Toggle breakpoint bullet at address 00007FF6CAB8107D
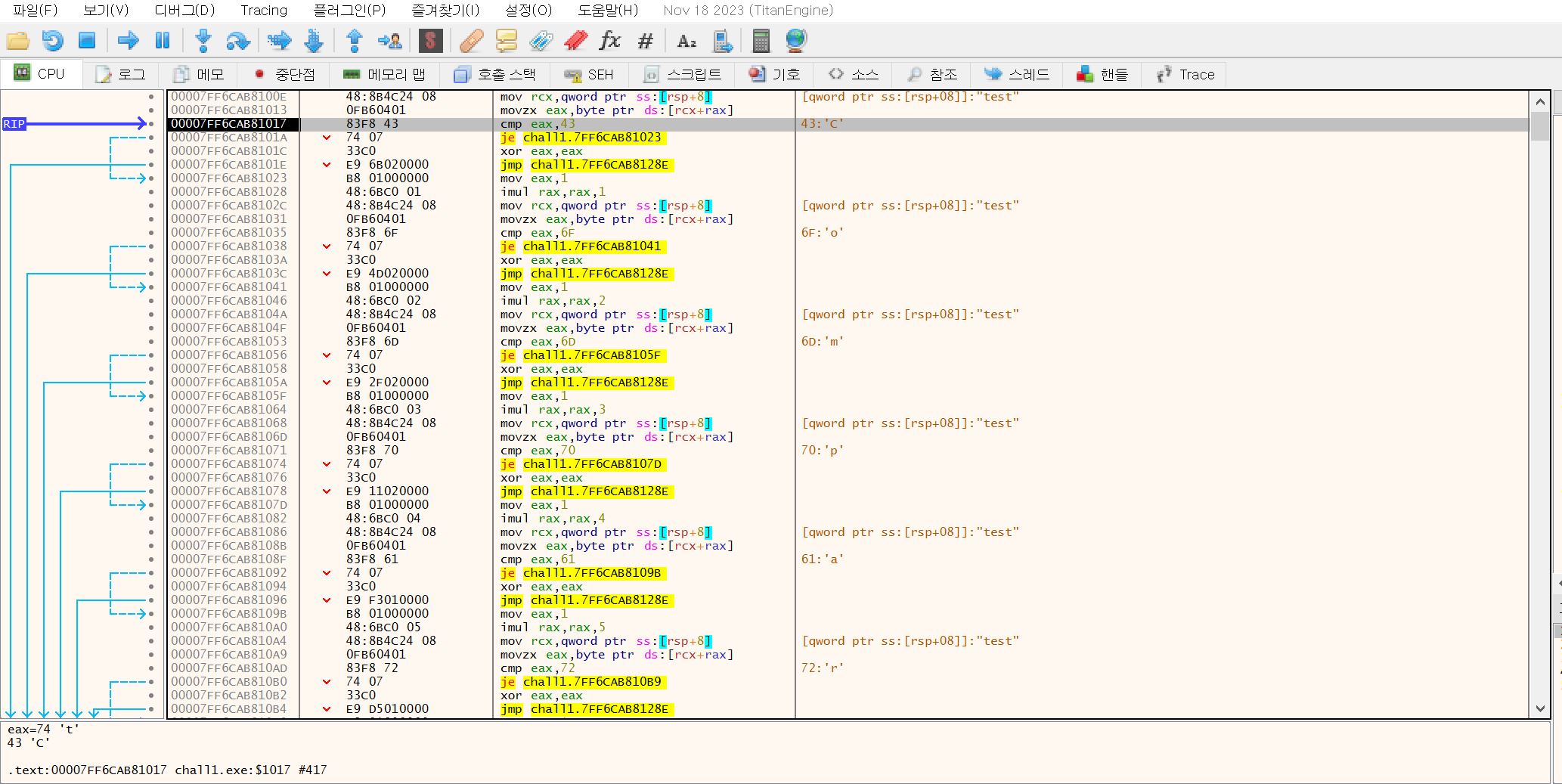The image size is (1562, 784). click(x=151, y=505)
